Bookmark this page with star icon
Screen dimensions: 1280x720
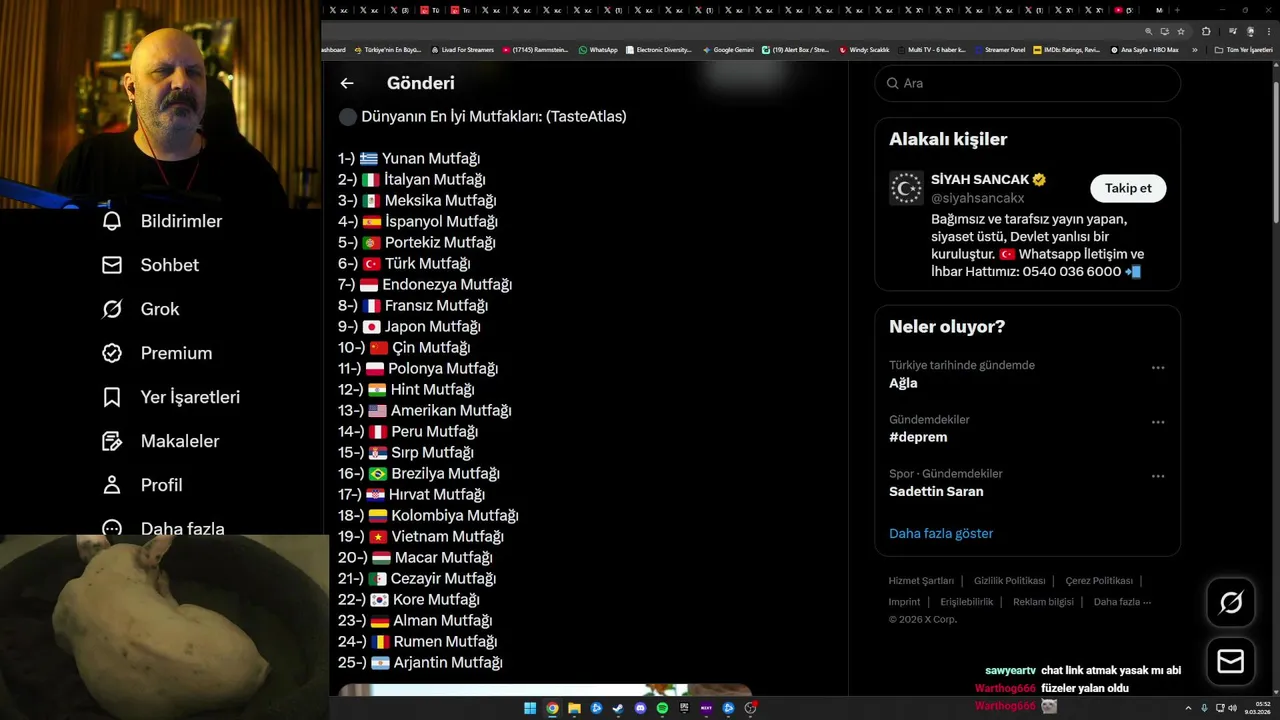[1181, 31]
